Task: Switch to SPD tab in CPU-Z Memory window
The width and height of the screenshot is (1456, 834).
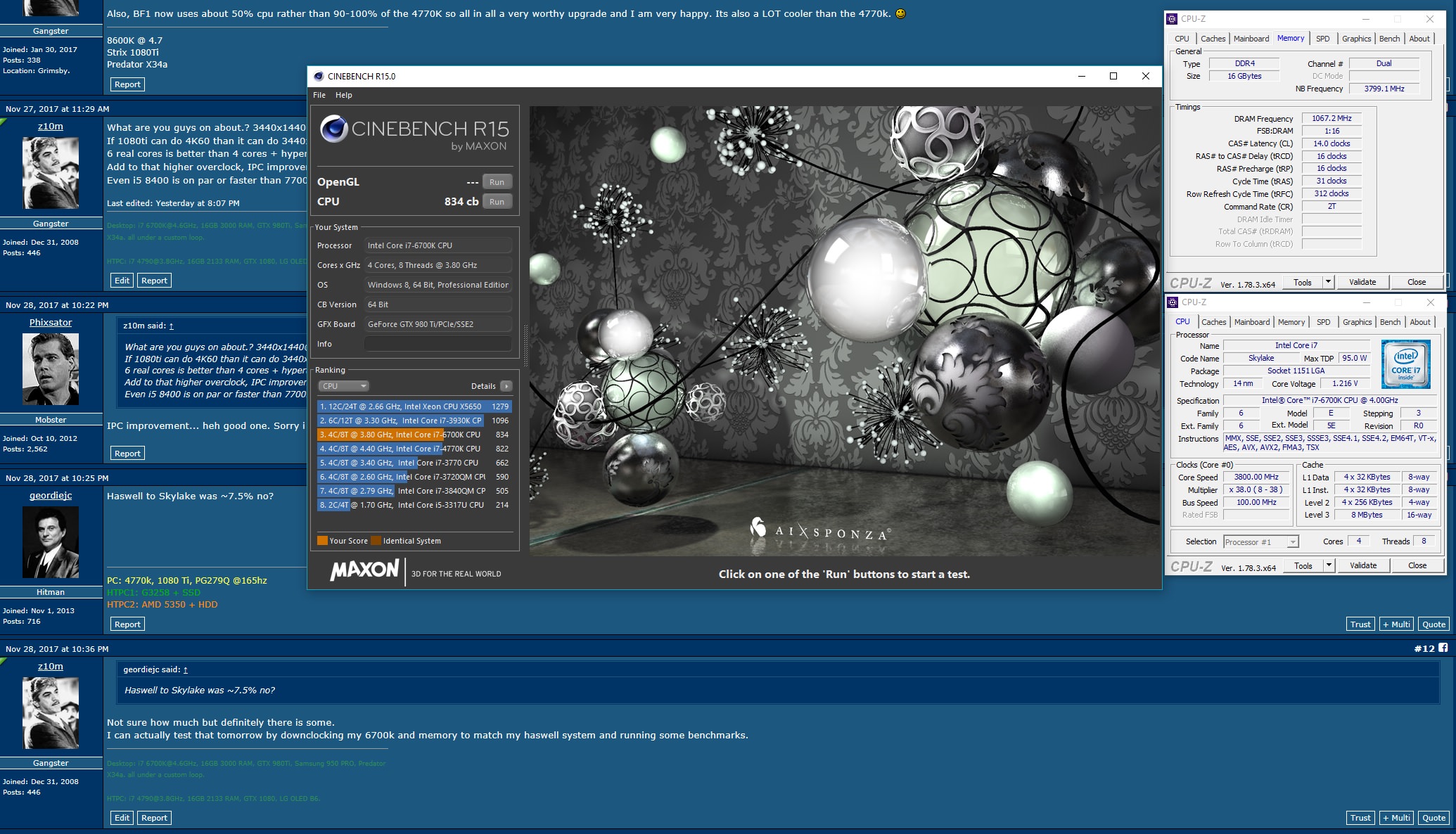Action: pyautogui.click(x=1322, y=39)
